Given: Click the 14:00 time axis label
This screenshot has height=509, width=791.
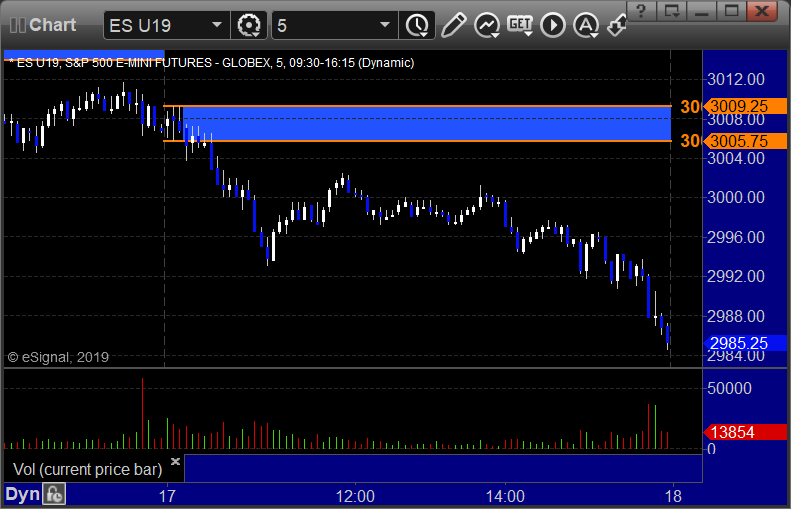Looking at the screenshot, I should click(505, 496).
